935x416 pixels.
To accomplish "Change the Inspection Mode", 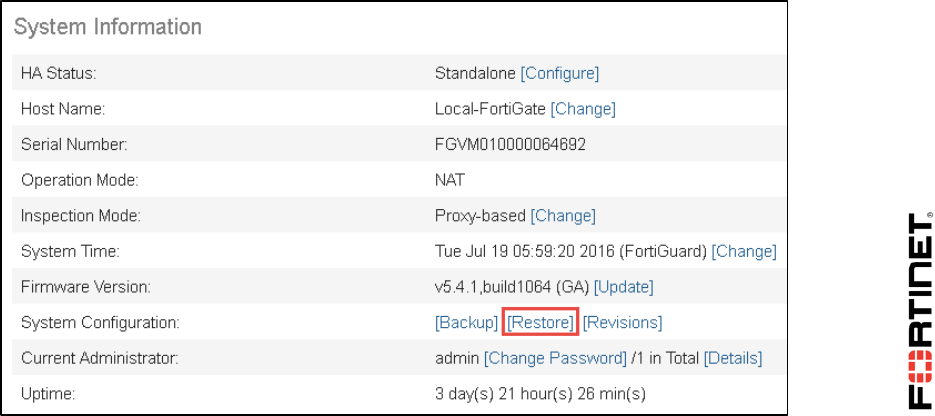I will (563, 216).
